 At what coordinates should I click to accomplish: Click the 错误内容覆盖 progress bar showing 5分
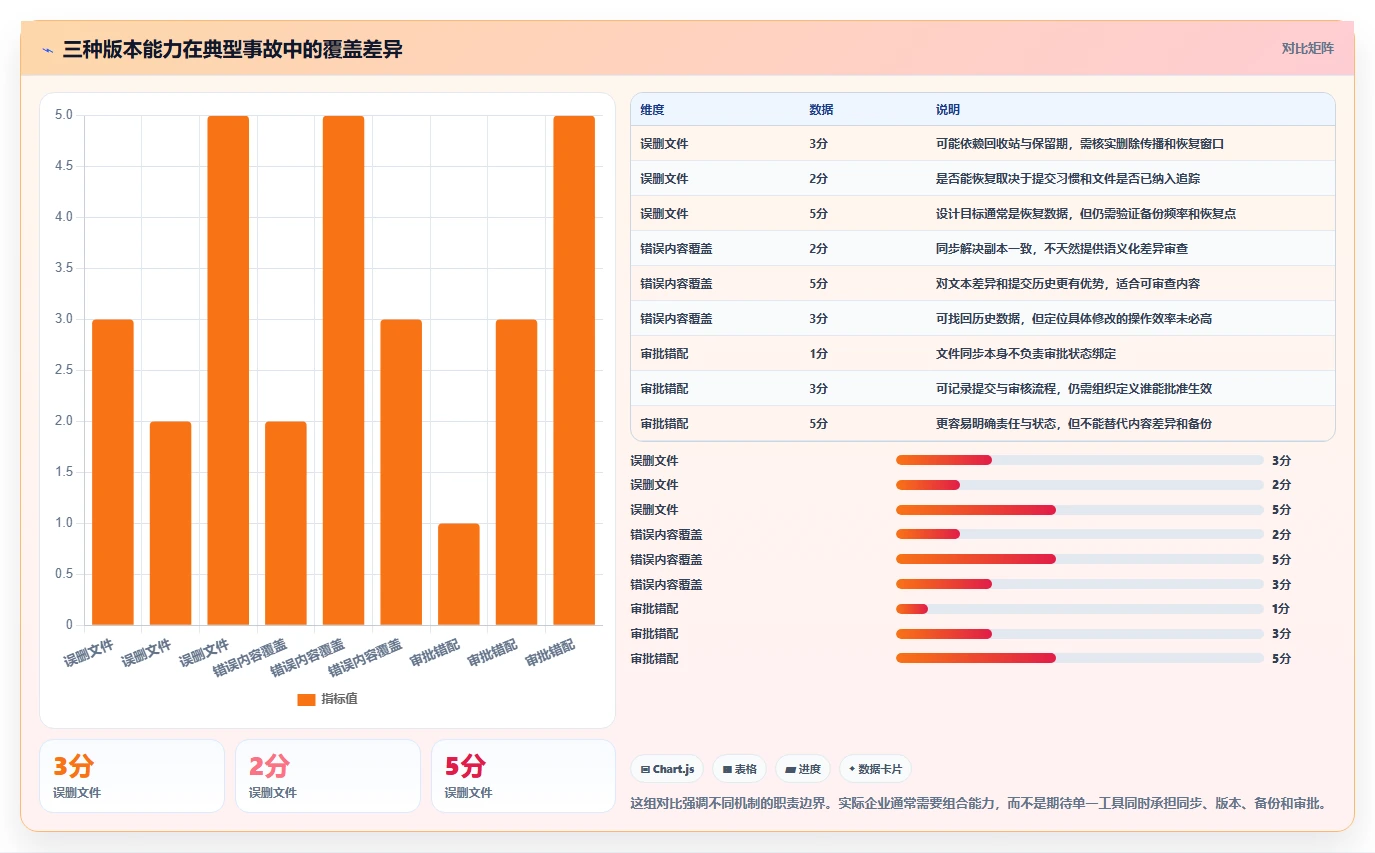click(1080, 559)
